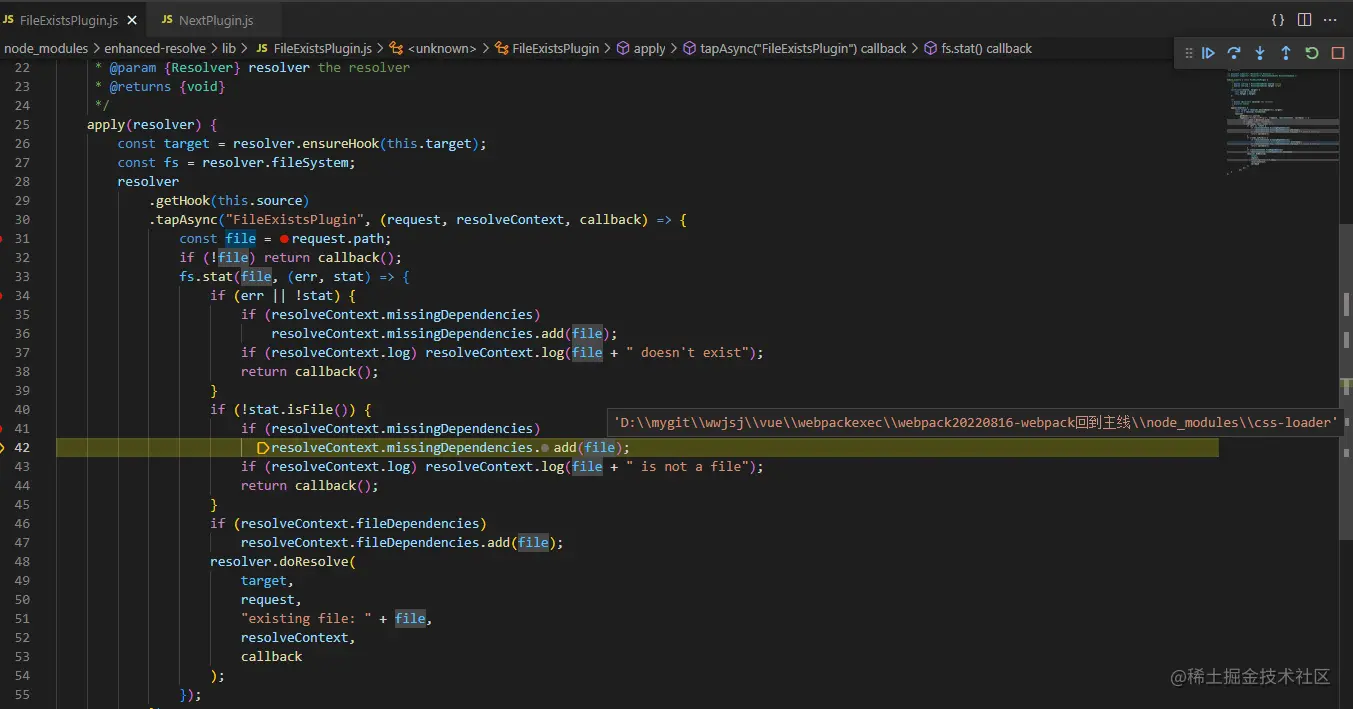The width and height of the screenshot is (1353, 709).
Task: Click 'resolver.doResolve(' on line 48
Action: click(x=283, y=562)
